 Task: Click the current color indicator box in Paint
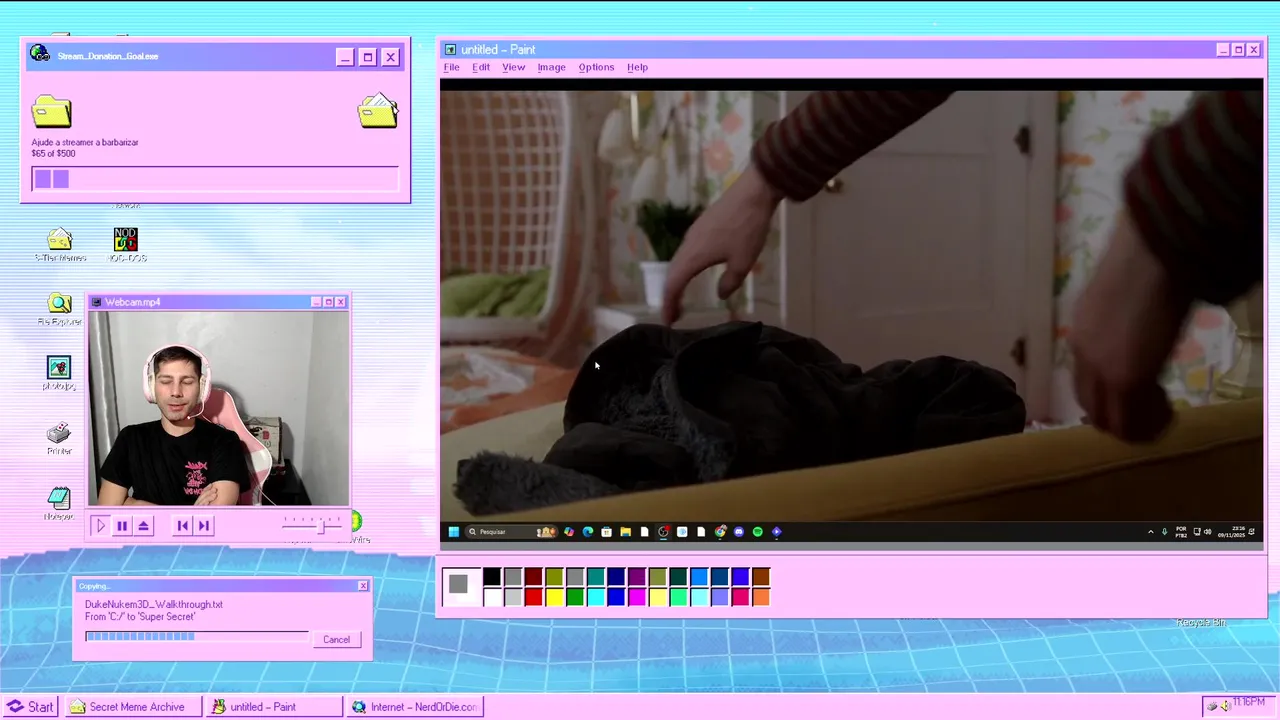point(462,587)
